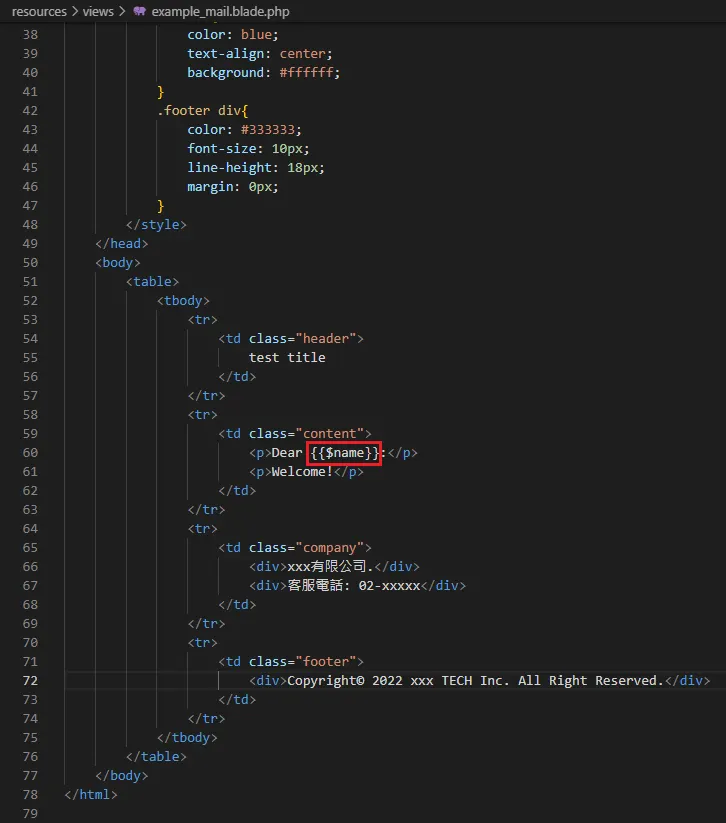Click the 'views' breadcrumb segment
Viewport: 726px width, 823px height.
98,12
